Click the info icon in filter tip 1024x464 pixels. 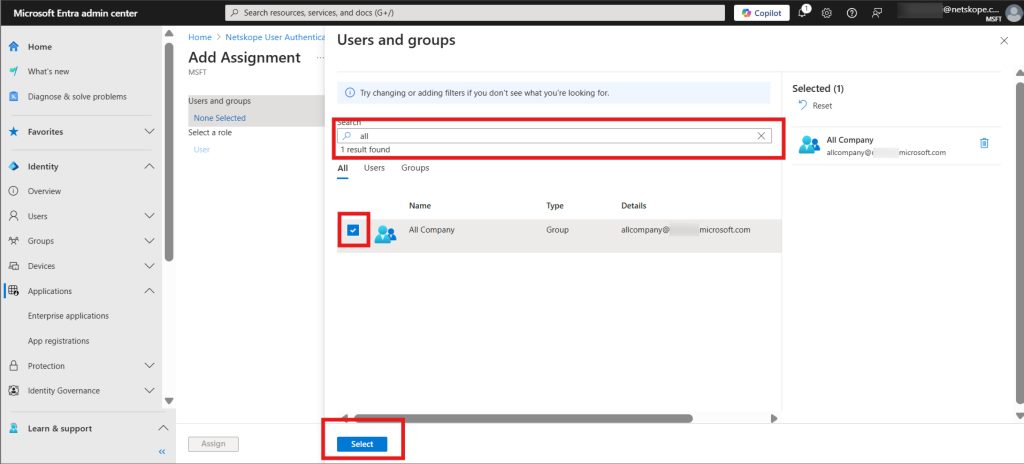(x=350, y=93)
